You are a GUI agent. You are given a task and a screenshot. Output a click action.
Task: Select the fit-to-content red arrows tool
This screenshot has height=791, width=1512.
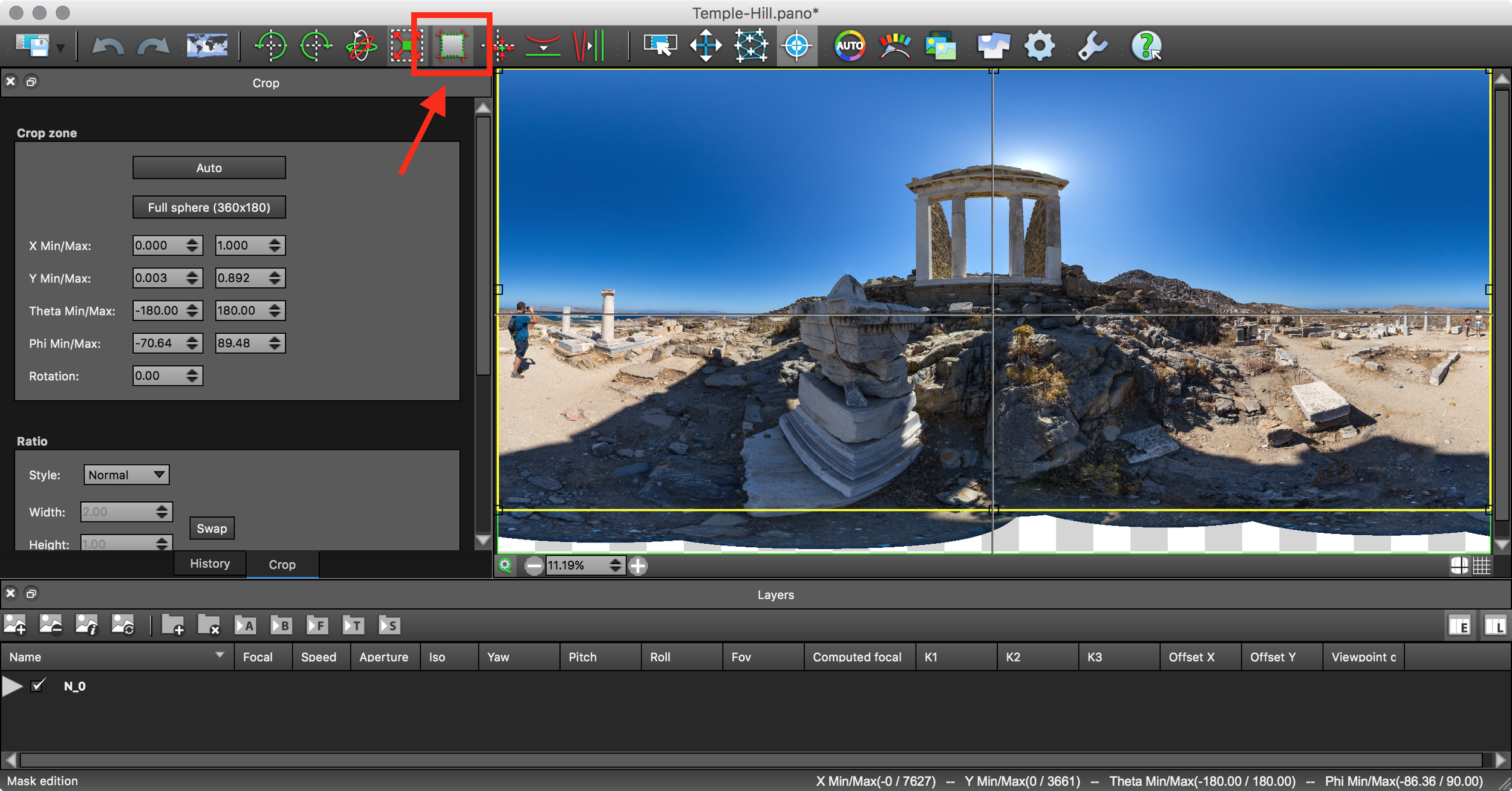(x=406, y=45)
